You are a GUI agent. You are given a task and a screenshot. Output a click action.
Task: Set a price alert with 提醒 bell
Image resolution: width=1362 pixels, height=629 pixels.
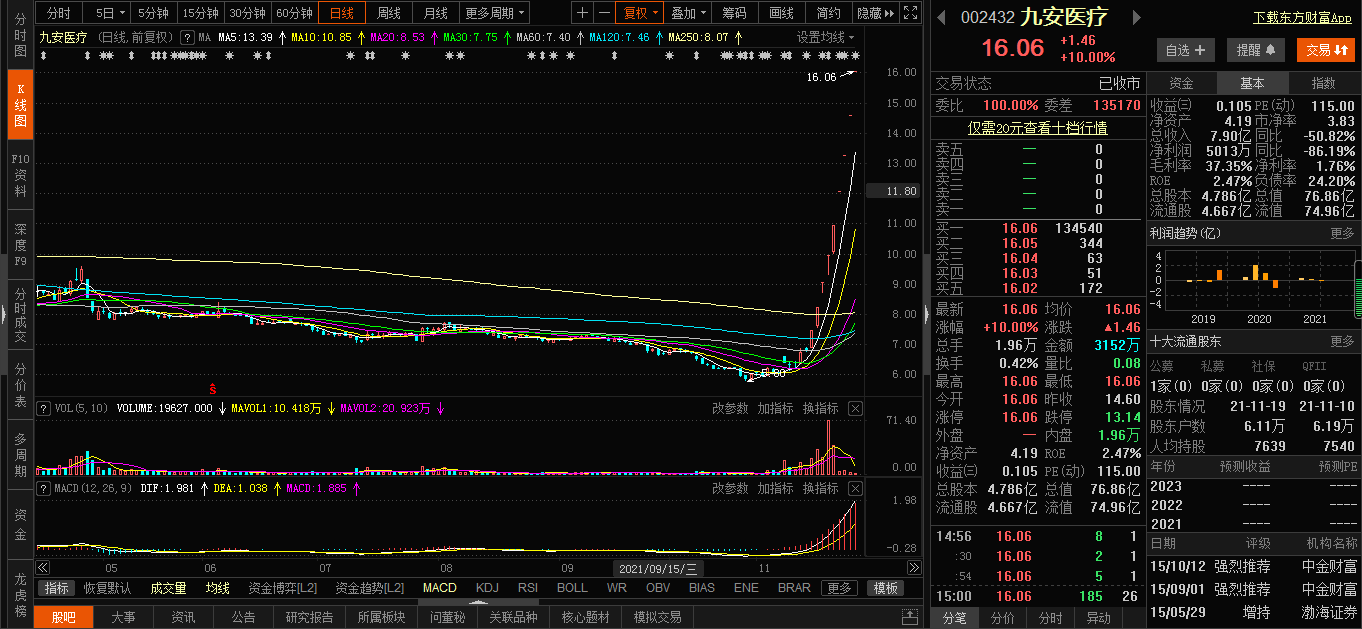pyautogui.click(x=1256, y=49)
